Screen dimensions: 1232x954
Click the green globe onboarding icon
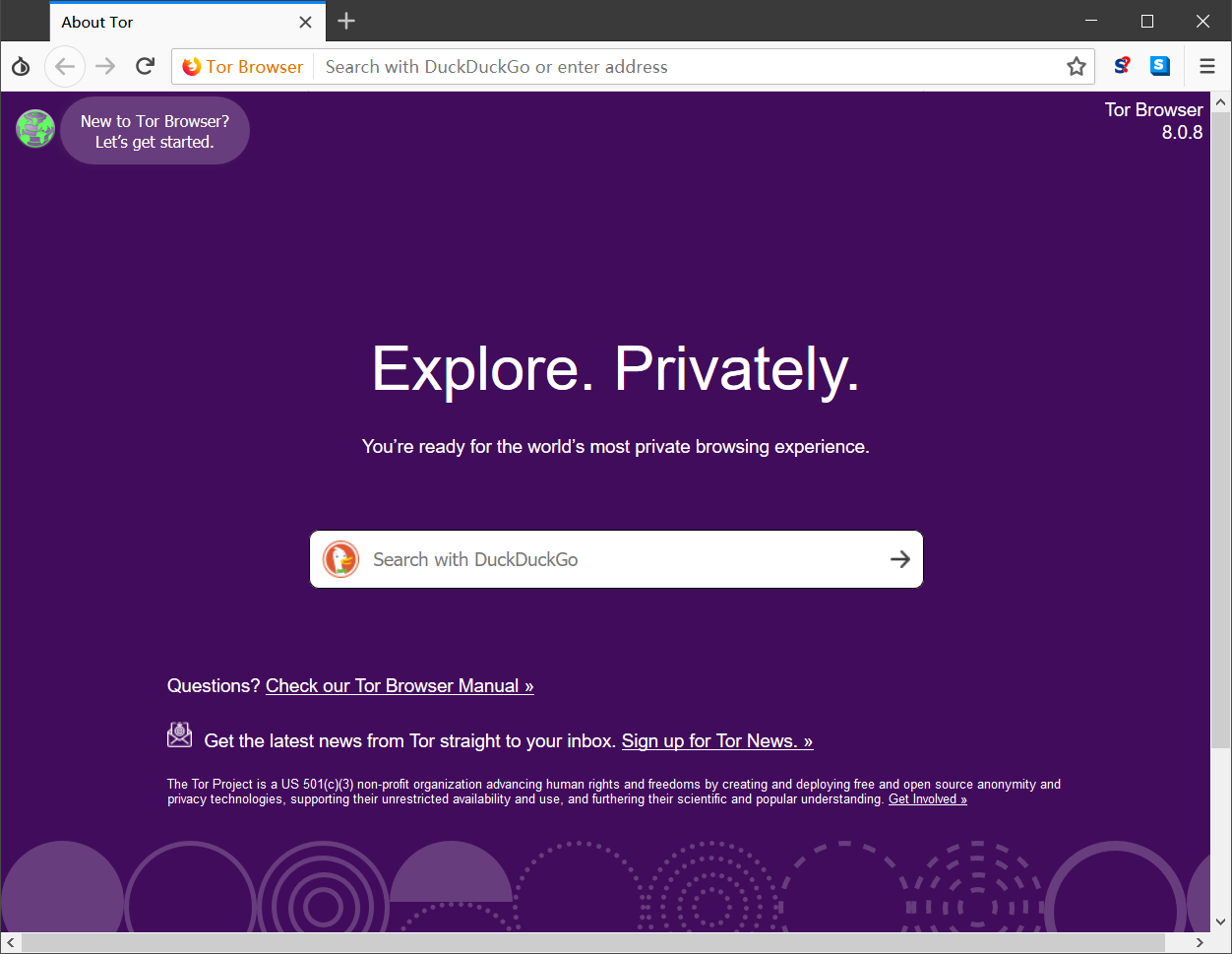[35, 129]
